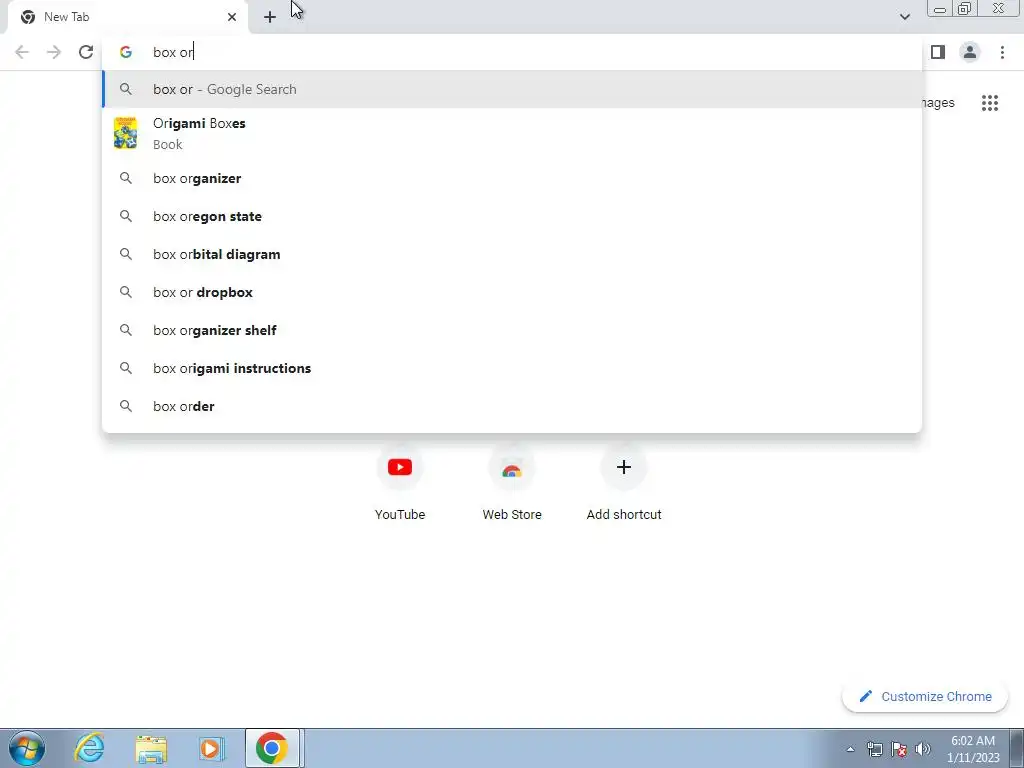Click the network tray icon
Image resolution: width=1024 pixels, height=768 pixels.
pyautogui.click(x=874, y=749)
